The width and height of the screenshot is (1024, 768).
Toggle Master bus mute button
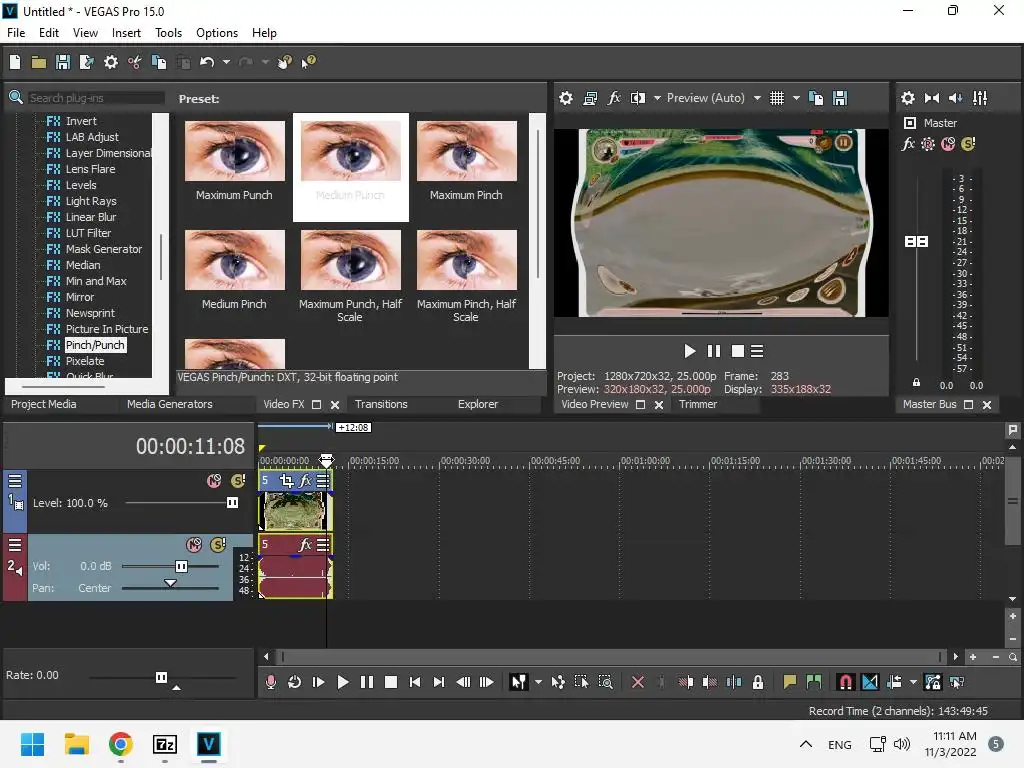coord(948,144)
